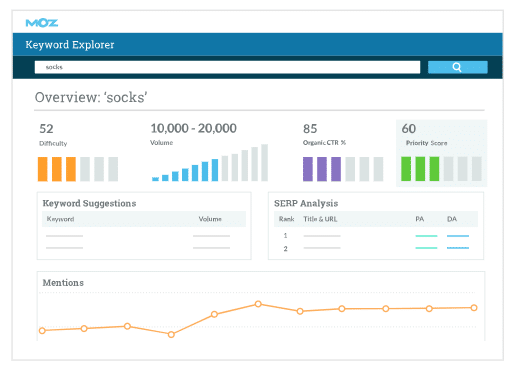Click the 'DA' column header
The height and width of the screenshot is (370, 519).
click(x=452, y=219)
